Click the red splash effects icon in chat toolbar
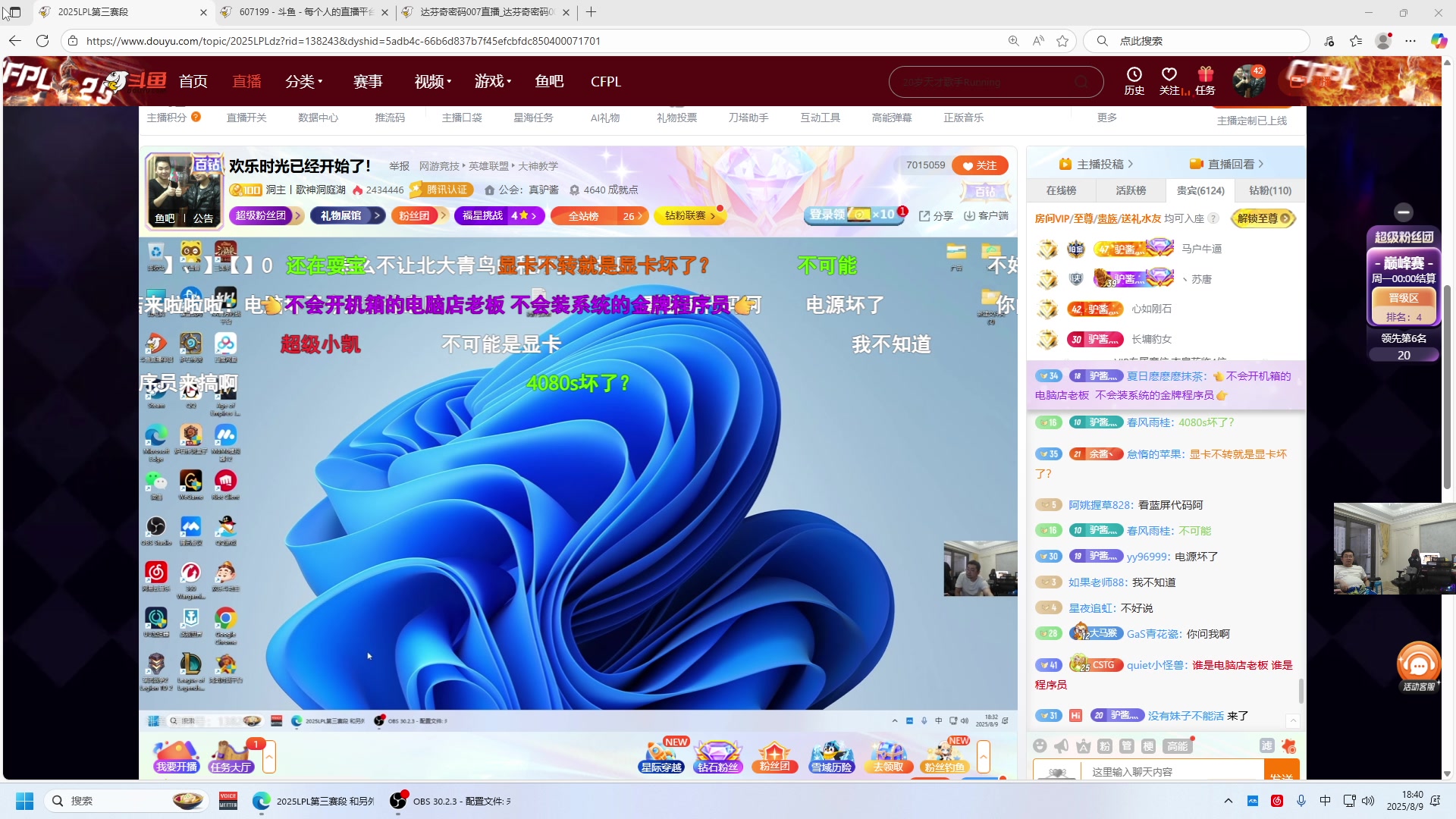The width and height of the screenshot is (1456, 819). pyautogui.click(x=1288, y=746)
